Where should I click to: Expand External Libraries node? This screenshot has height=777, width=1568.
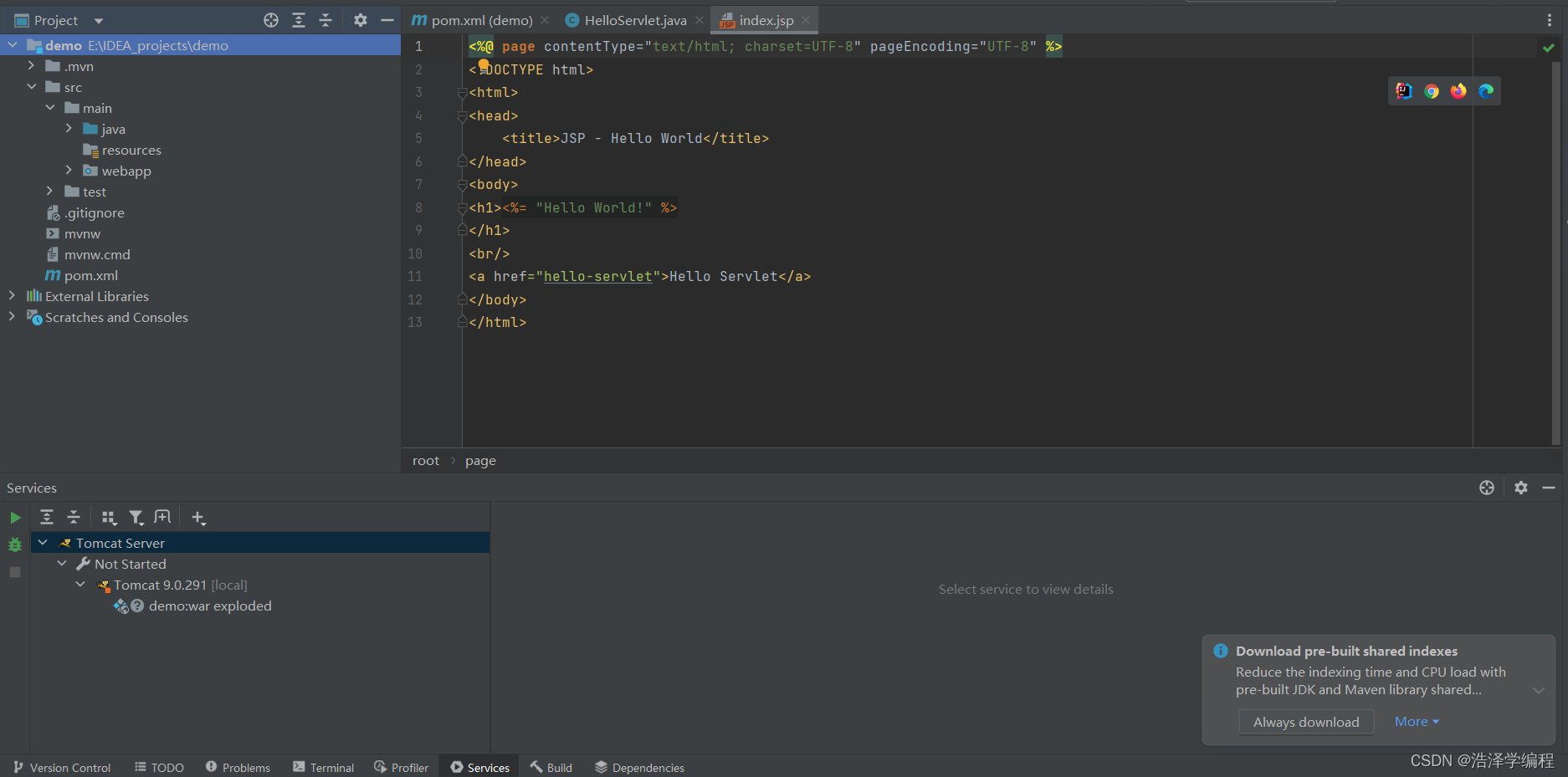coord(12,296)
